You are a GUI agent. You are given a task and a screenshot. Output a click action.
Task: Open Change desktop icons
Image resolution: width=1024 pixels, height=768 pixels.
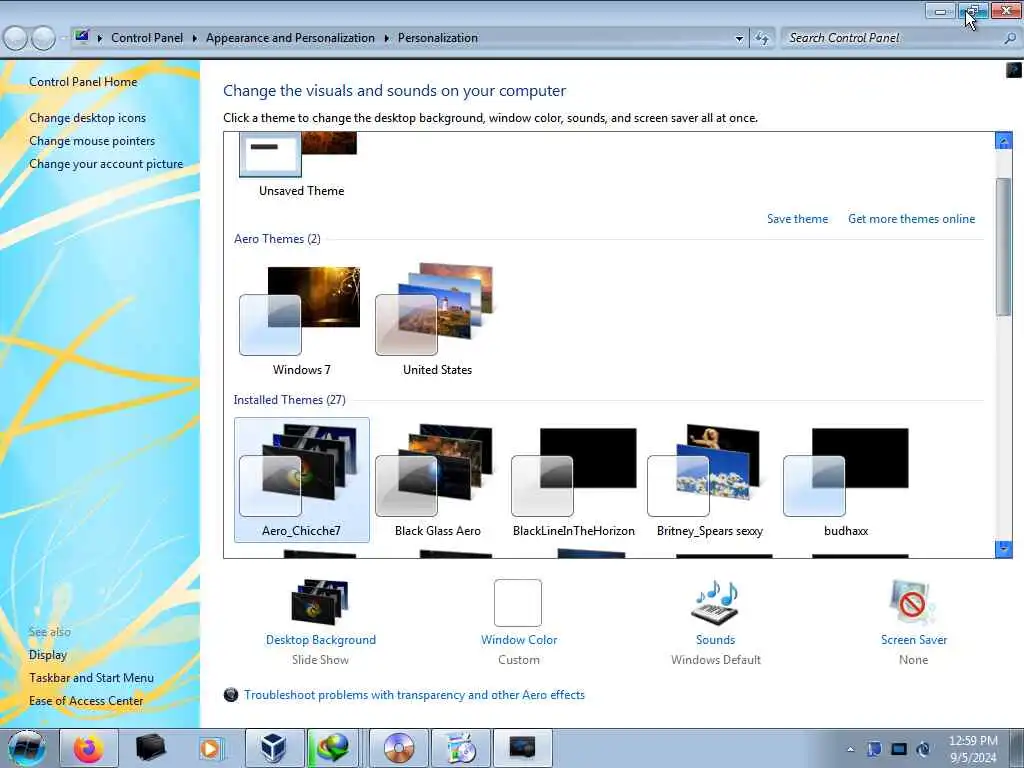click(88, 118)
